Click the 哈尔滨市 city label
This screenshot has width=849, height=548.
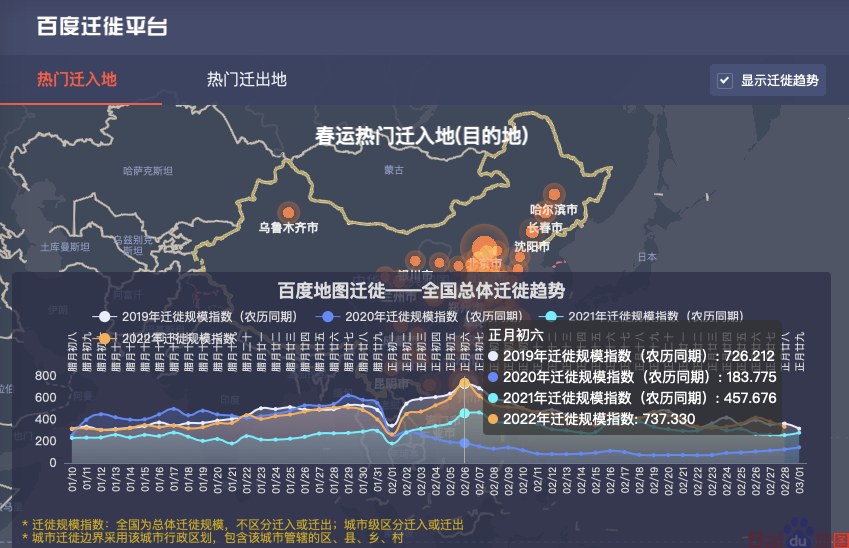click(553, 210)
